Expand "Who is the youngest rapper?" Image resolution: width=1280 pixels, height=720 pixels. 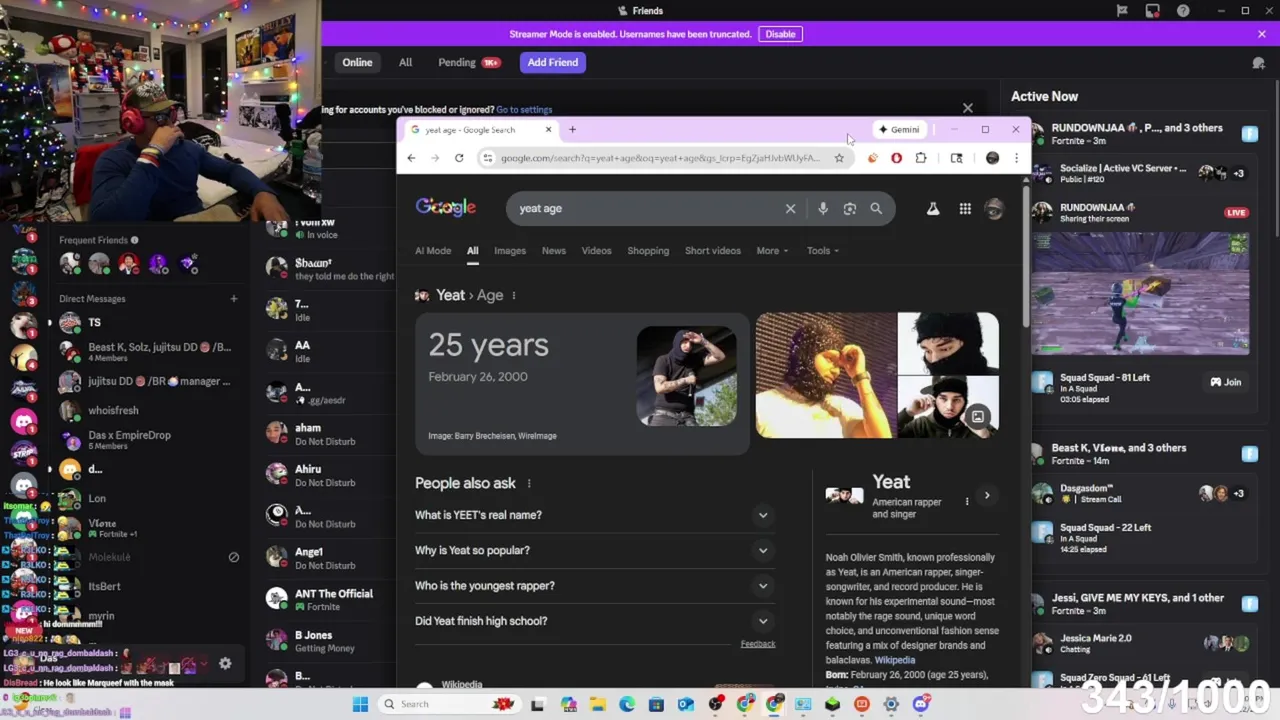pyautogui.click(x=595, y=586)
